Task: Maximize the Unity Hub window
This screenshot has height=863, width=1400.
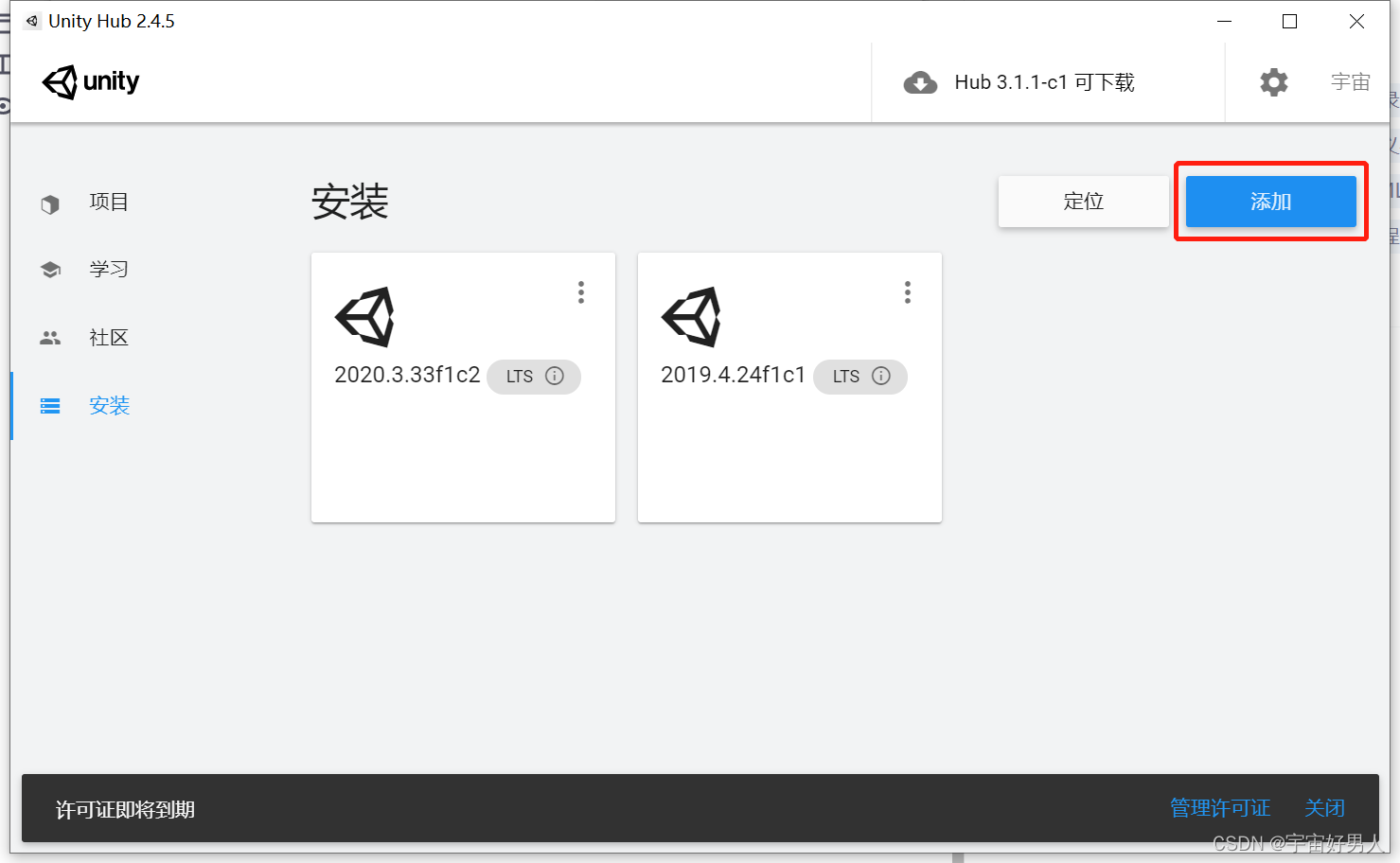Action: pos(1289,21)
